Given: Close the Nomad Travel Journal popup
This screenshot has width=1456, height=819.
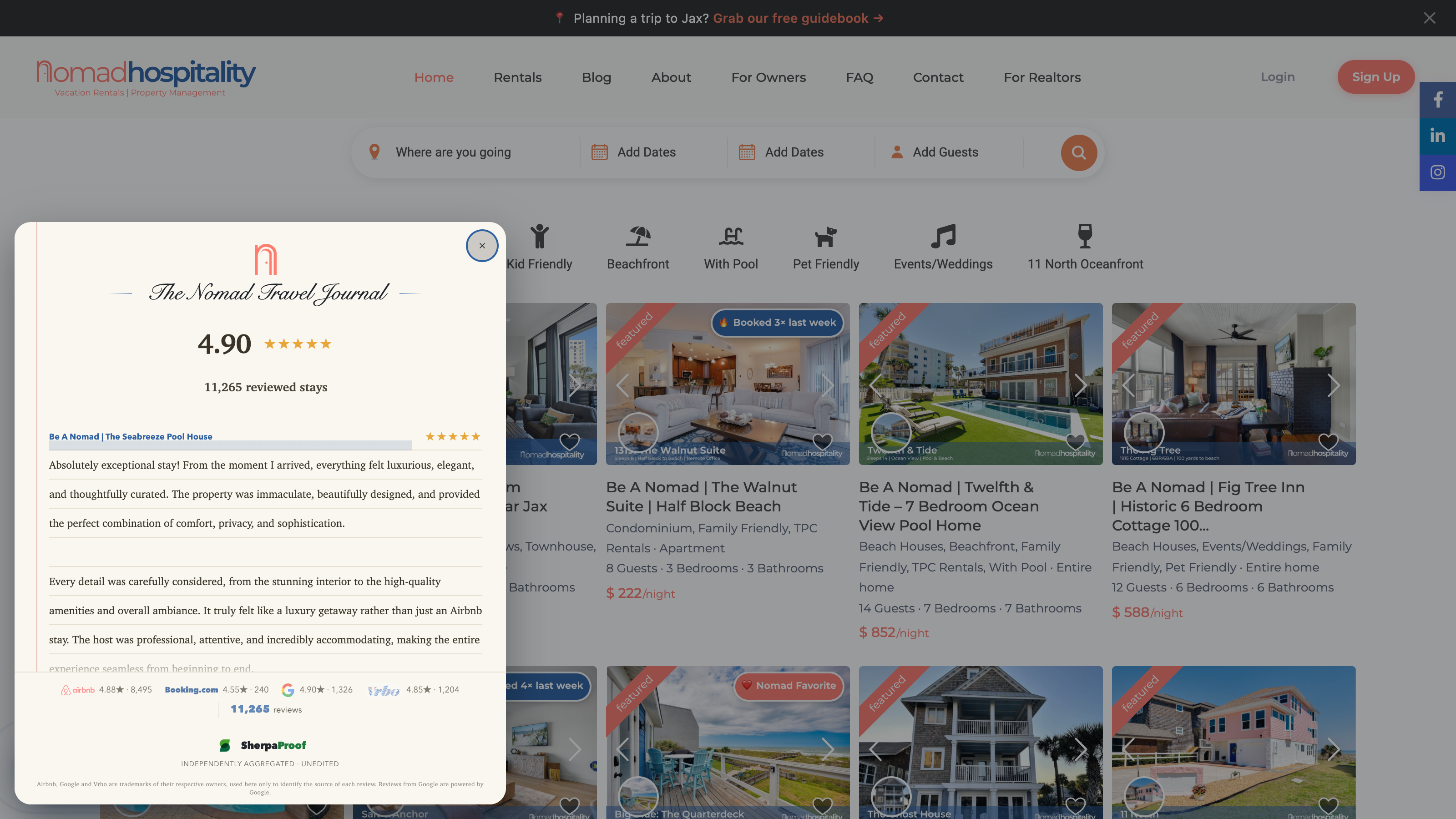Looking at the screenshot, I should [x=481, y=246].
